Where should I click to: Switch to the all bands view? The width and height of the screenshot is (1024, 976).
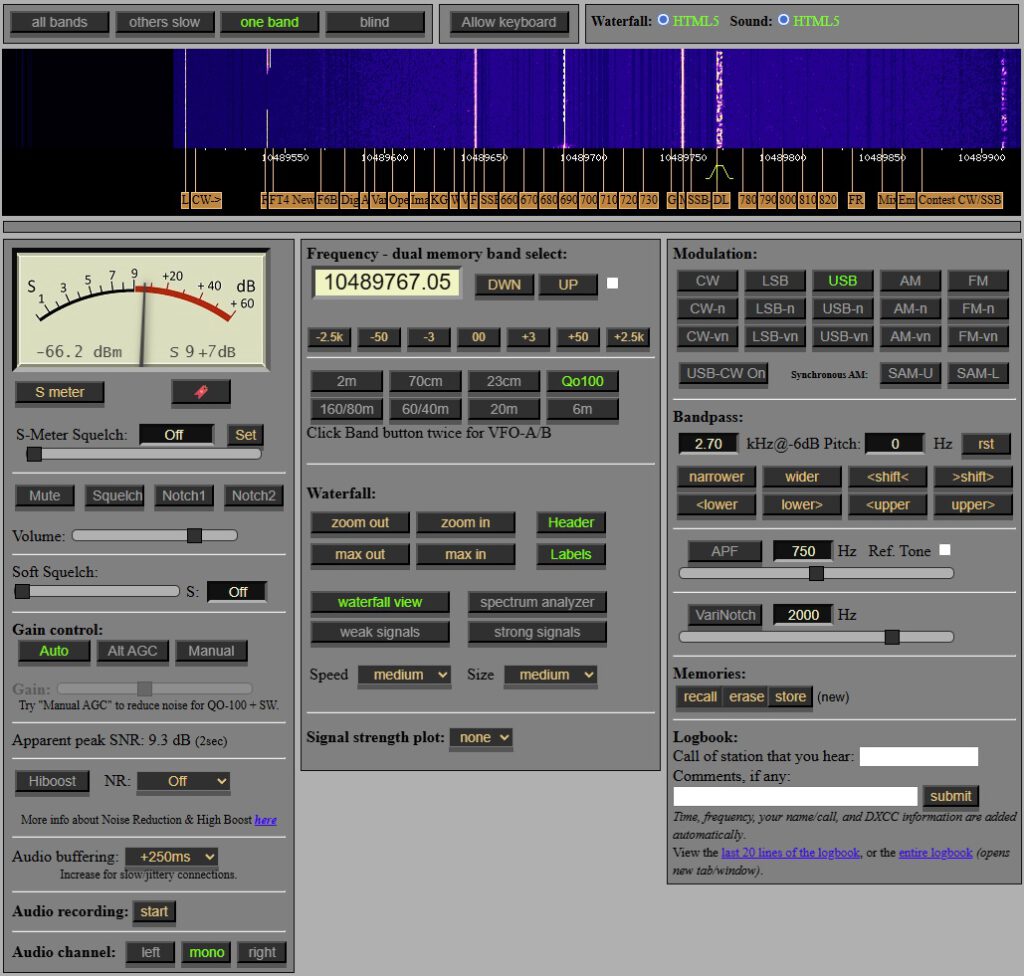pyautogui.click(x=59, y=22)
